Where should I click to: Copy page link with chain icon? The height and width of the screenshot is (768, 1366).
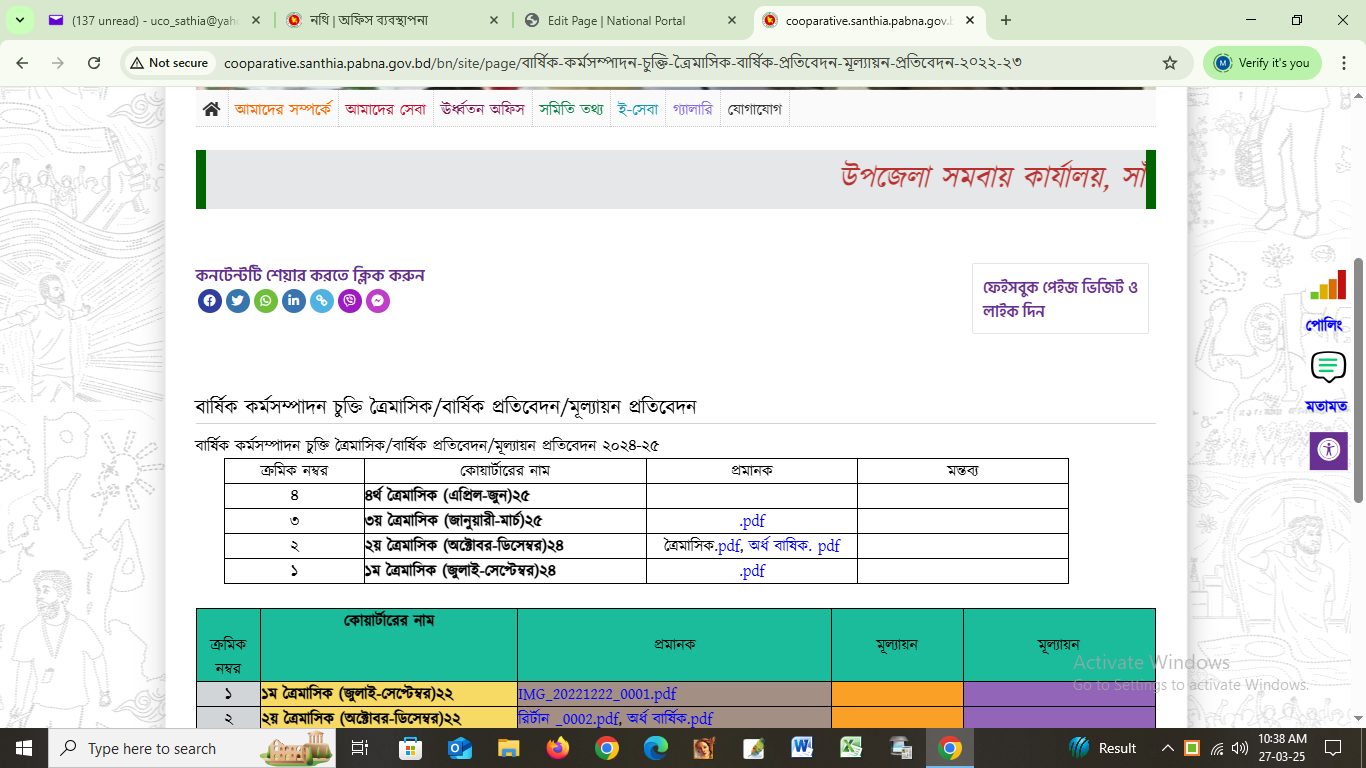[x=322, y=301]
